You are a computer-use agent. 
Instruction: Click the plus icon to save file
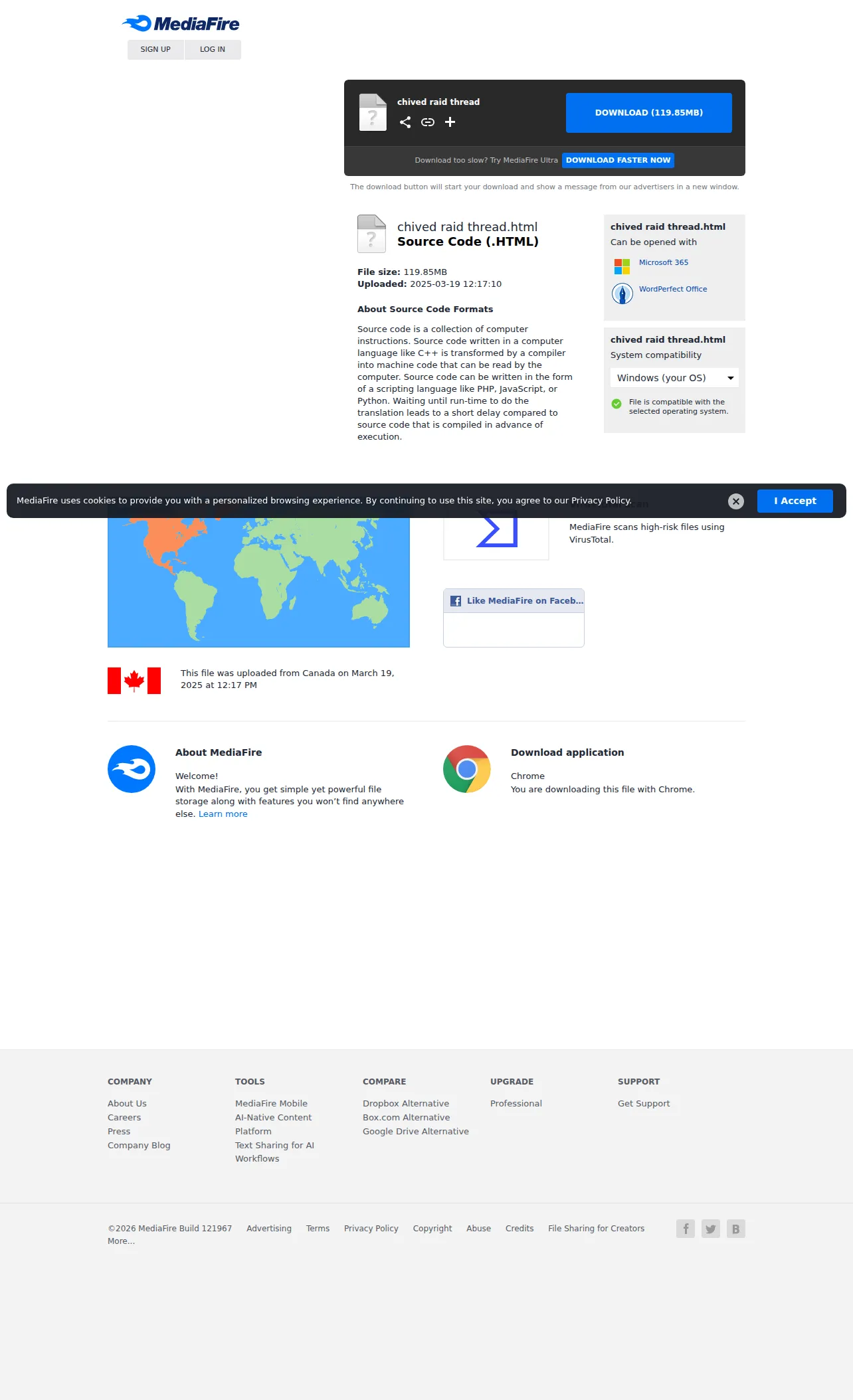tap(450, 122)
